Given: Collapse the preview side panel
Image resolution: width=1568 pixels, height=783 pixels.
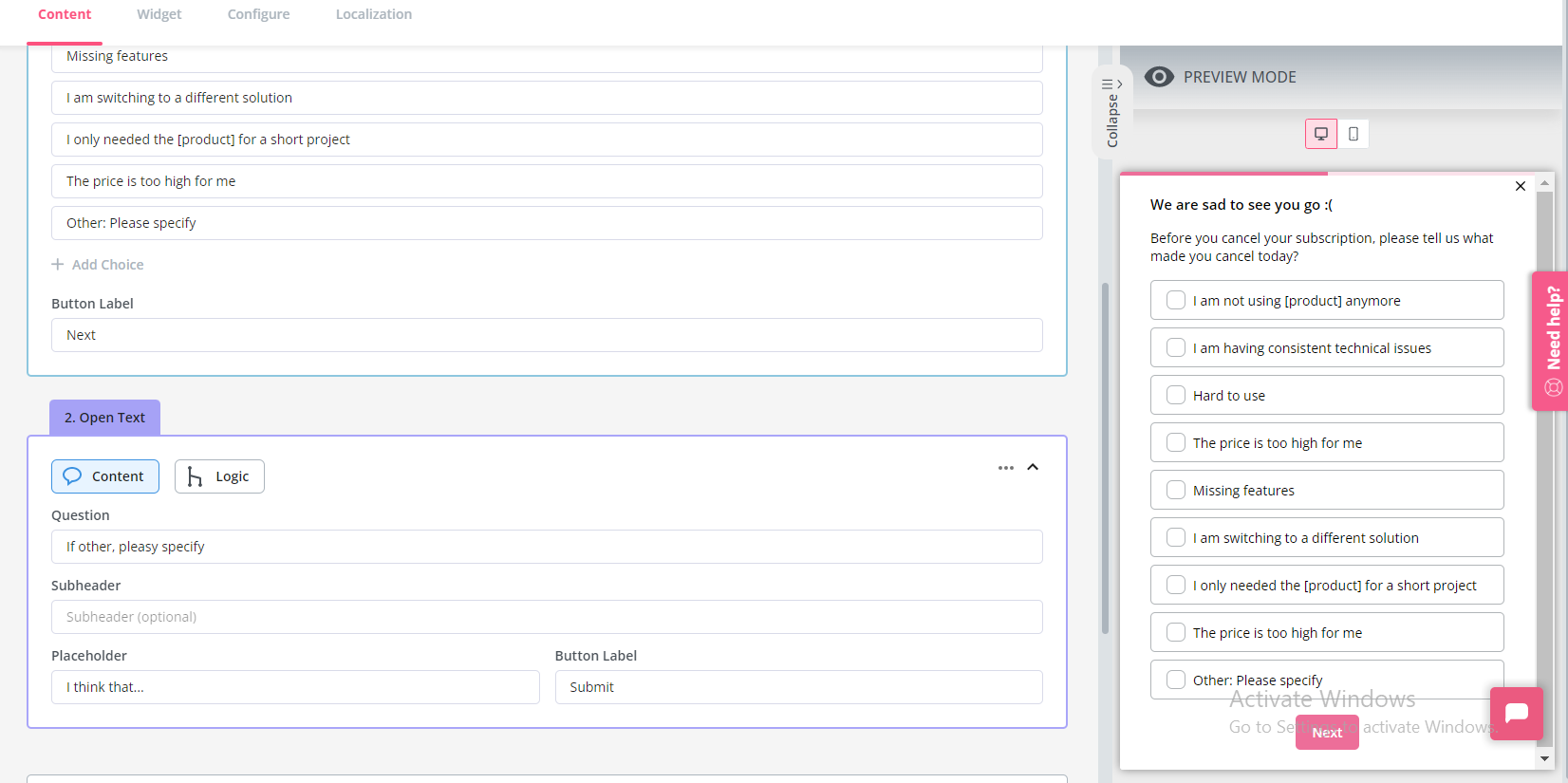Looking at the screenshot, I should [1112, 113].
